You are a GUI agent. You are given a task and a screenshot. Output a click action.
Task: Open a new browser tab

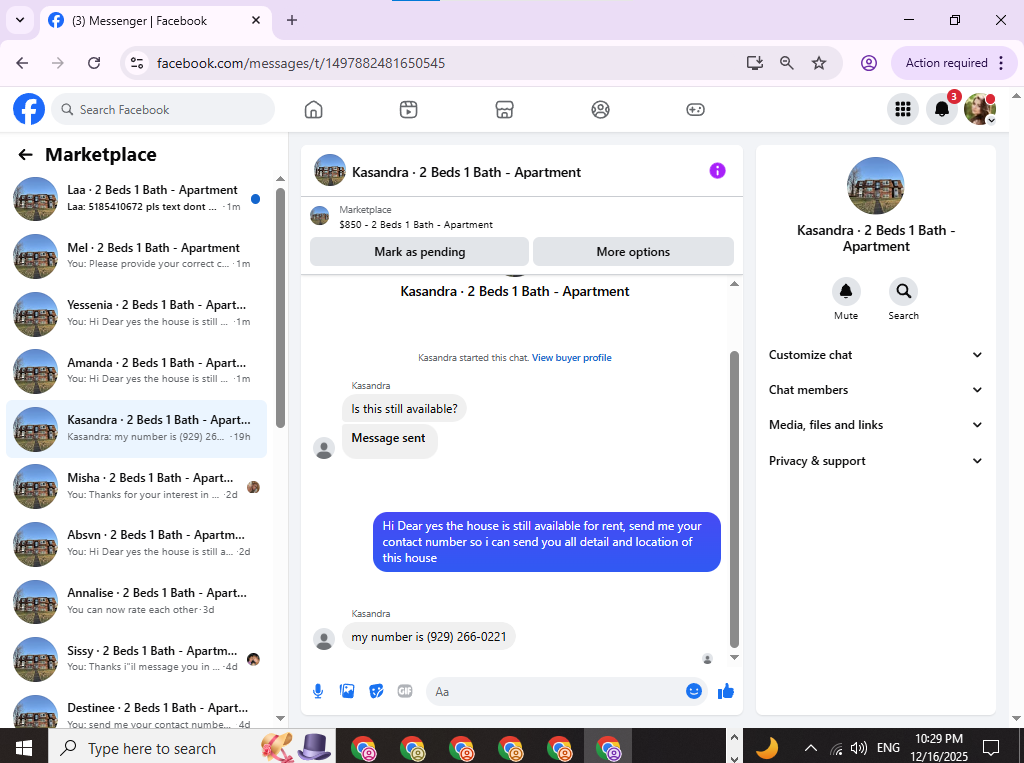[x=292, y=20]
